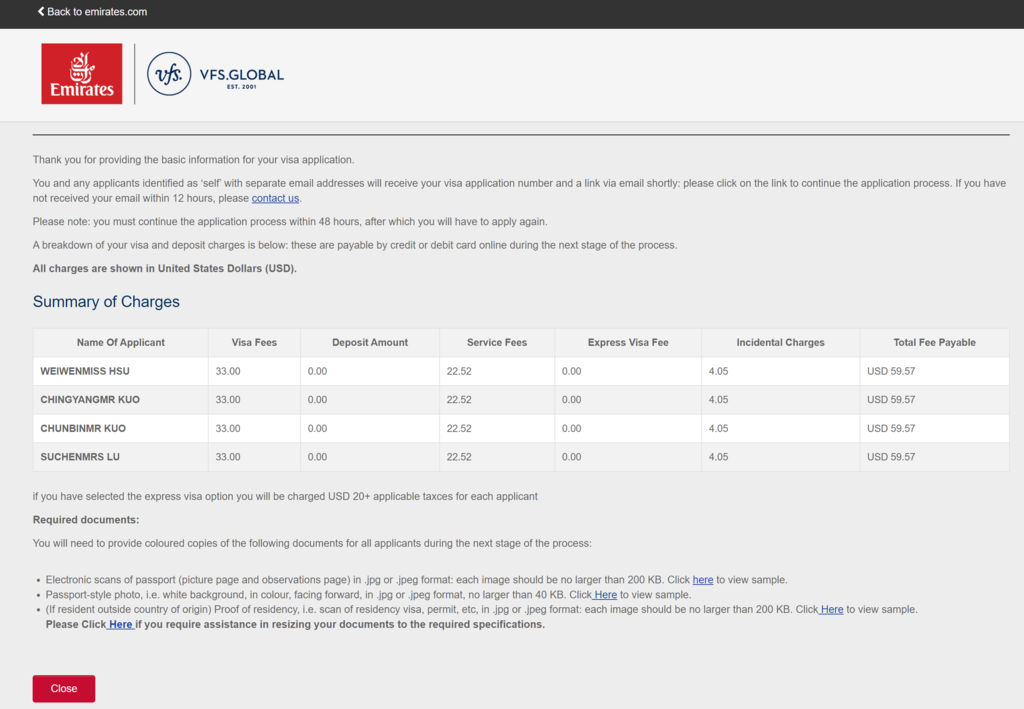Image resolution: width=1024 pixels, height=709 pixels.
Task: View the proof of residency sample link
Action: [x=832, y=609]
